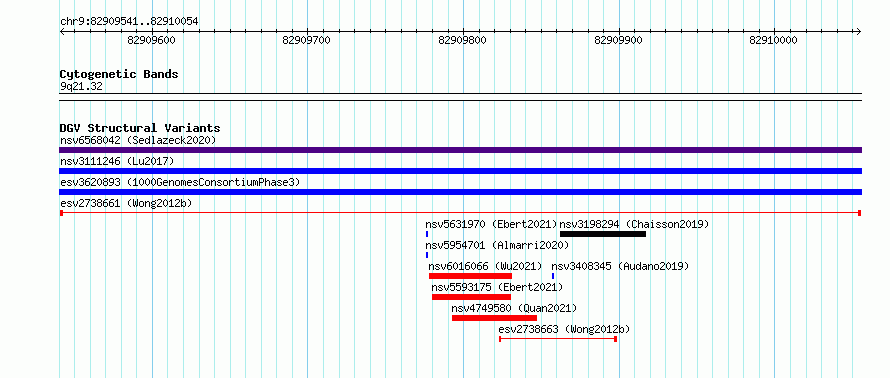Click the 9q21.32 cytogenetic band line
The width and height of the screenshot is (890, 378).
460,97
